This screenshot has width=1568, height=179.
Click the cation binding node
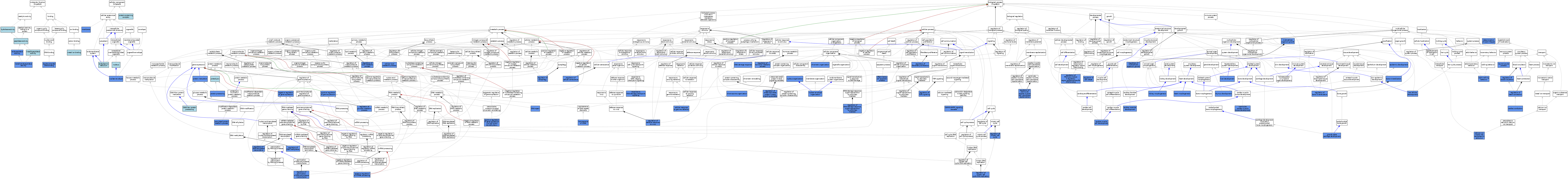pyautogui.click(x=74, y=41)
